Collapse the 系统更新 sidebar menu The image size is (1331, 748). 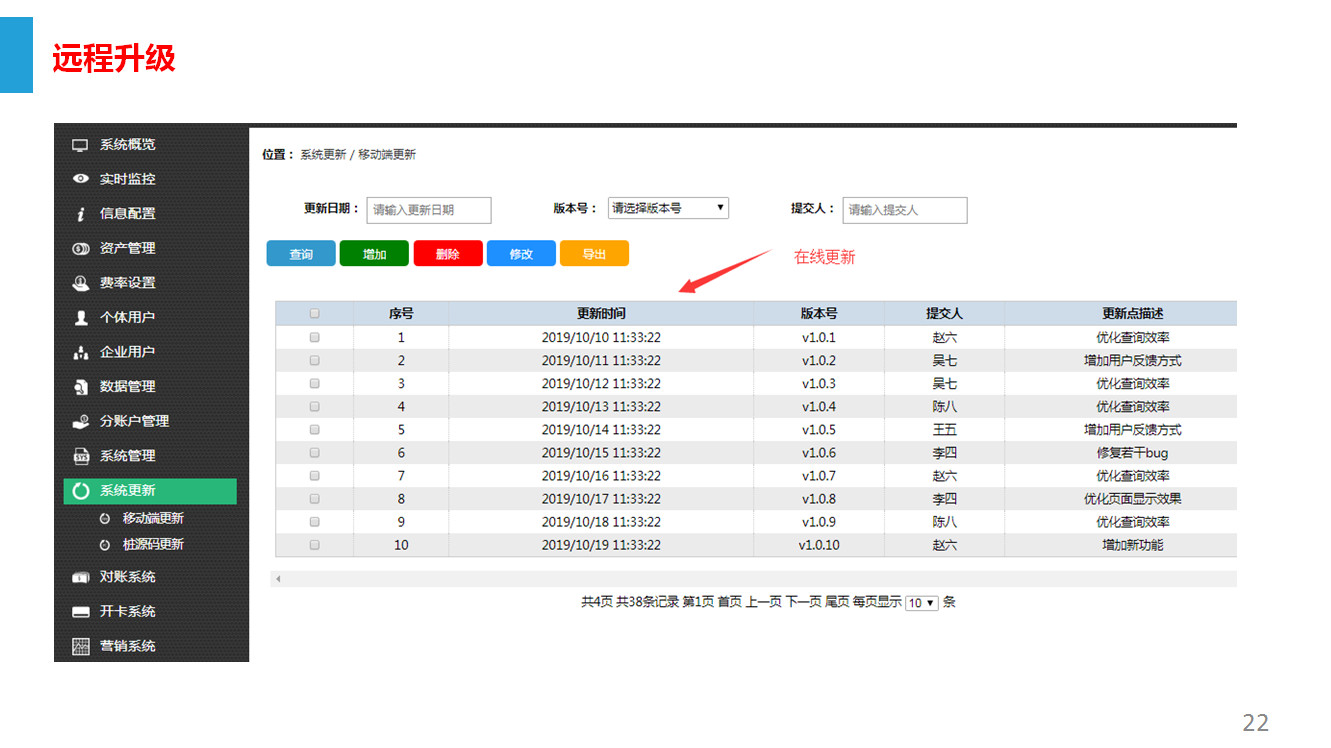pyautogui.click(x=150, y=491)
